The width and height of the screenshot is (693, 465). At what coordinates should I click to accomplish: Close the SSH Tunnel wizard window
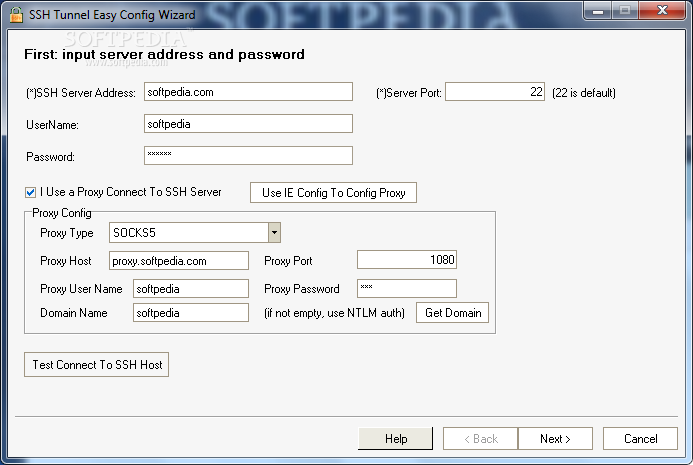(x=662, y=11)
